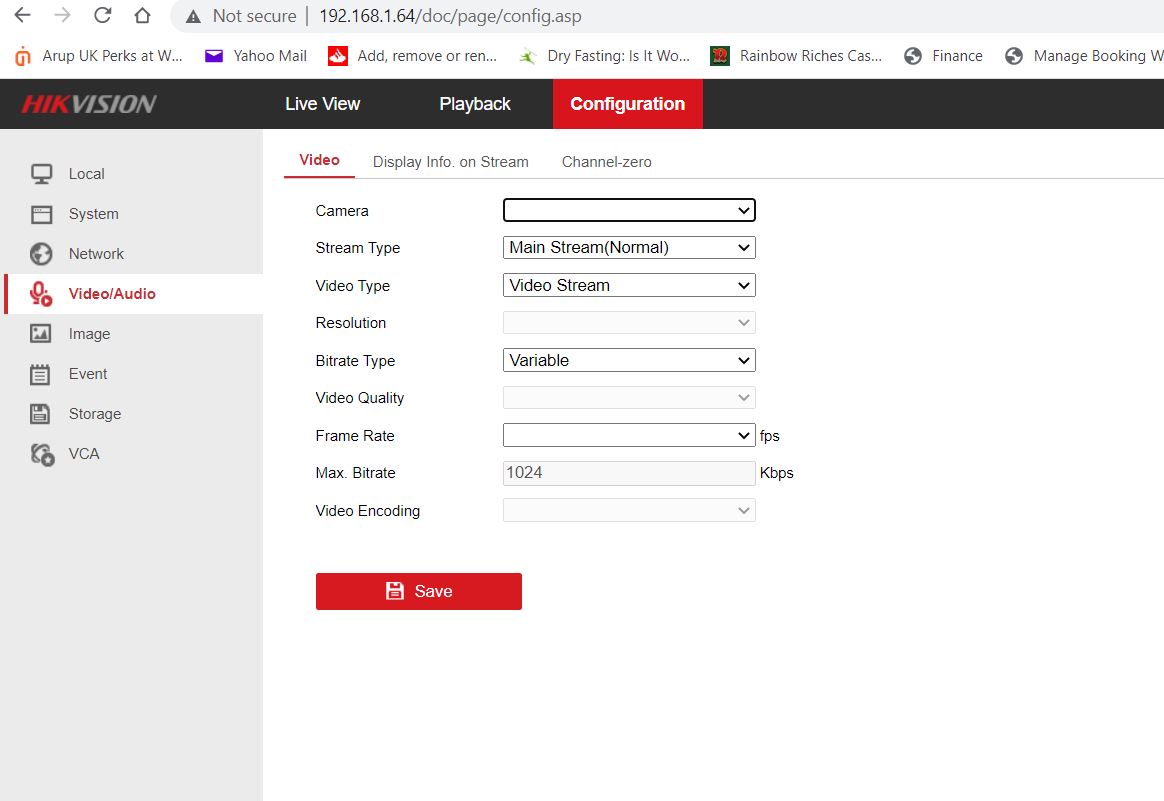Expand the Frame Rate dropdown
Viewport: 1164px width, 801px height.
pyautogui.click(x=628, y=435)
